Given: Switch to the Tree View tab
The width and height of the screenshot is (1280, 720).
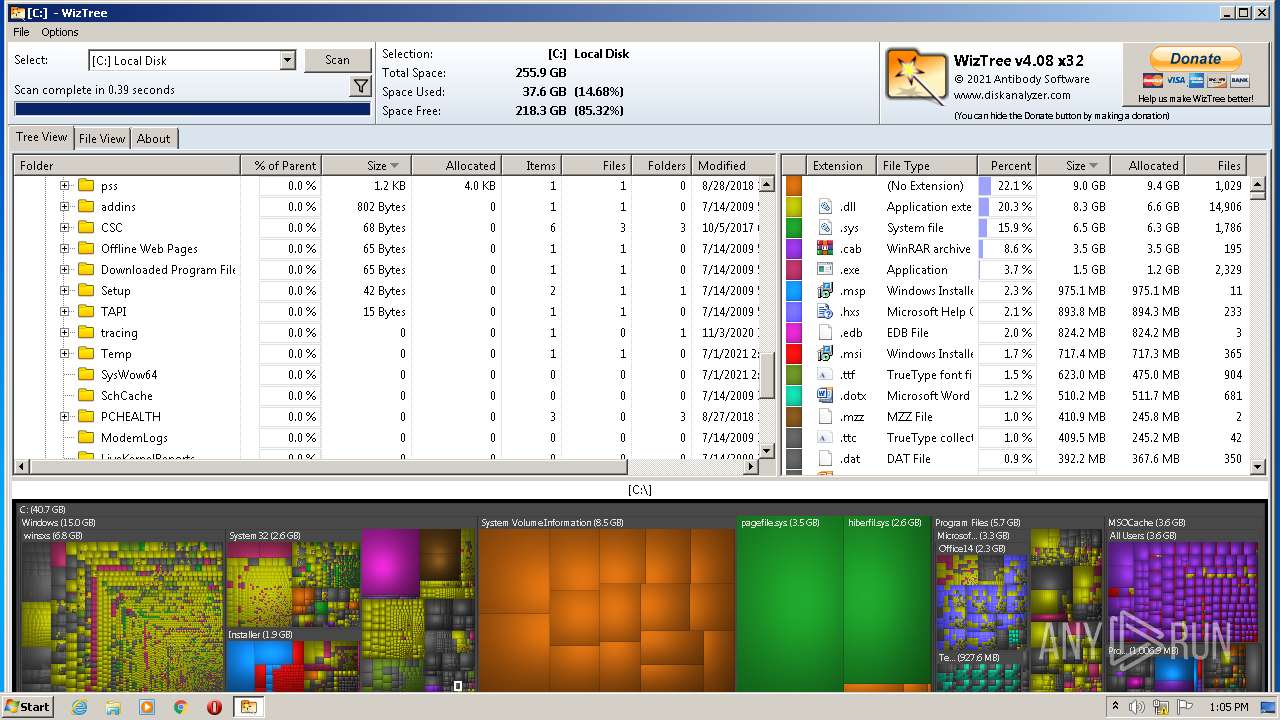Looking at the screenshot, I should point(42,137).
